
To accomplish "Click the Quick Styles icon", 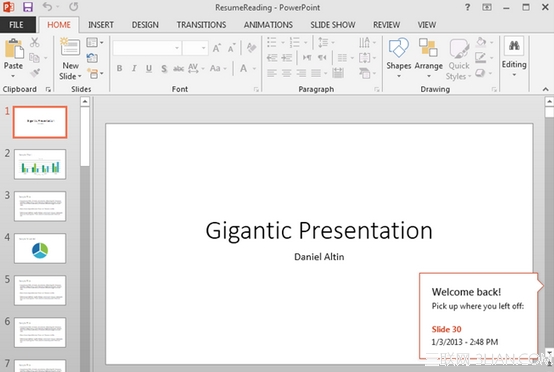I will click(459, 49).
